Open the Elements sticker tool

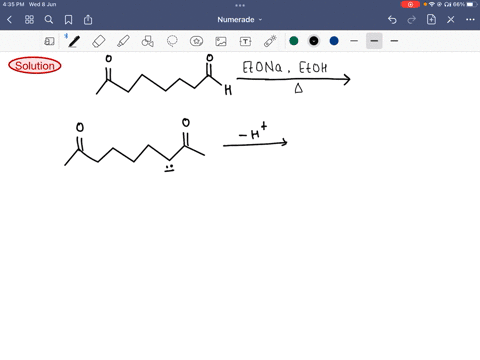click(x=196, y=41)
